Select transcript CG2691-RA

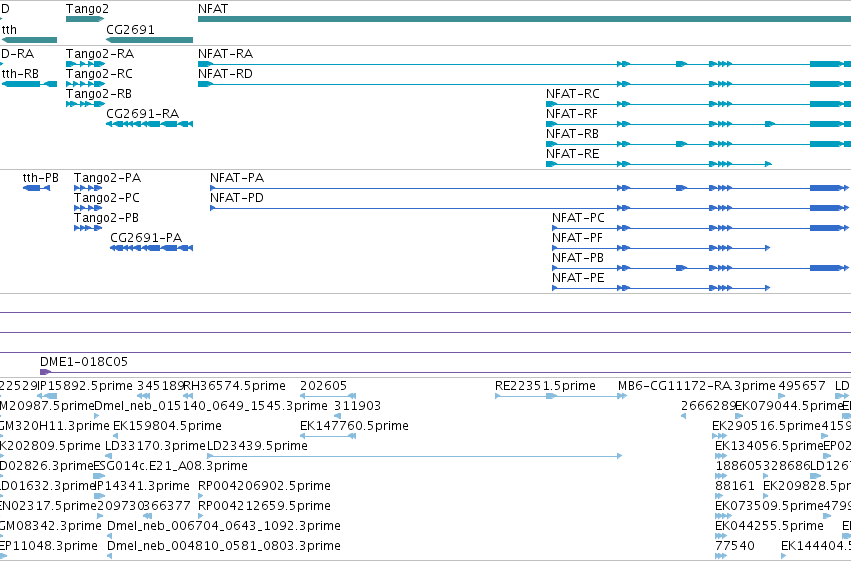coord(149,124)
